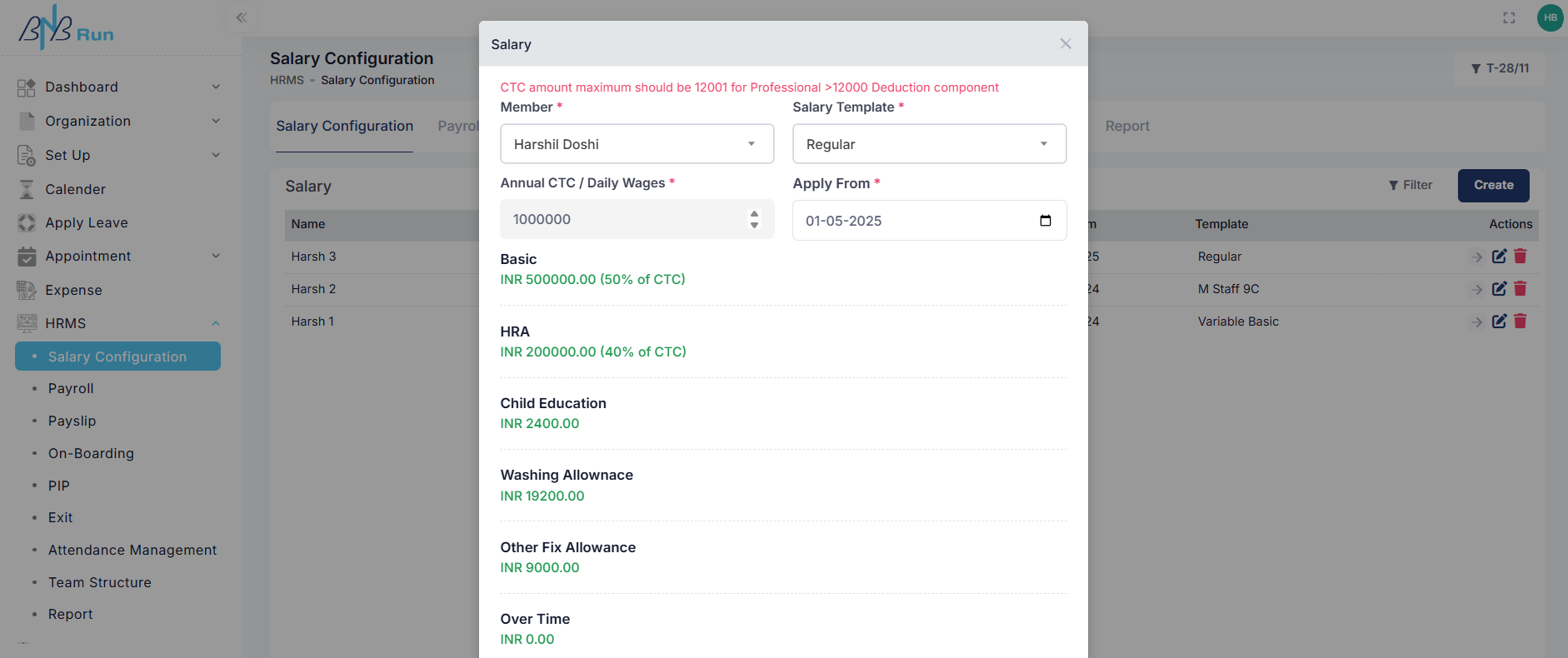Open the Salary Template dropdown
Image resolution: width=1568 pixels, height=658 pixels.
(x=929, y=144)
